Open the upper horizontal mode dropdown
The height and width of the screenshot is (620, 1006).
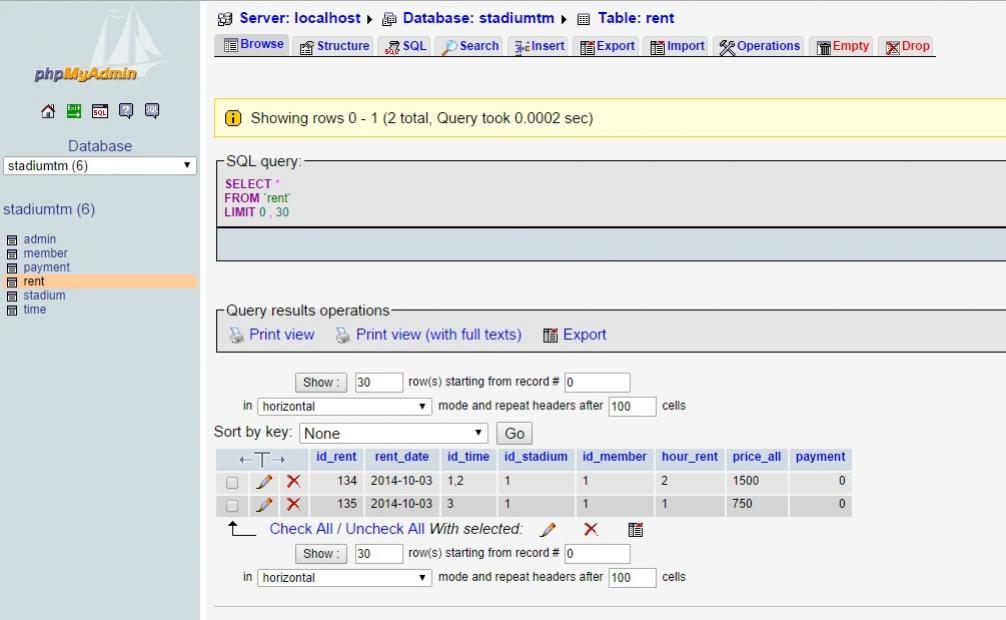point(344,406)
